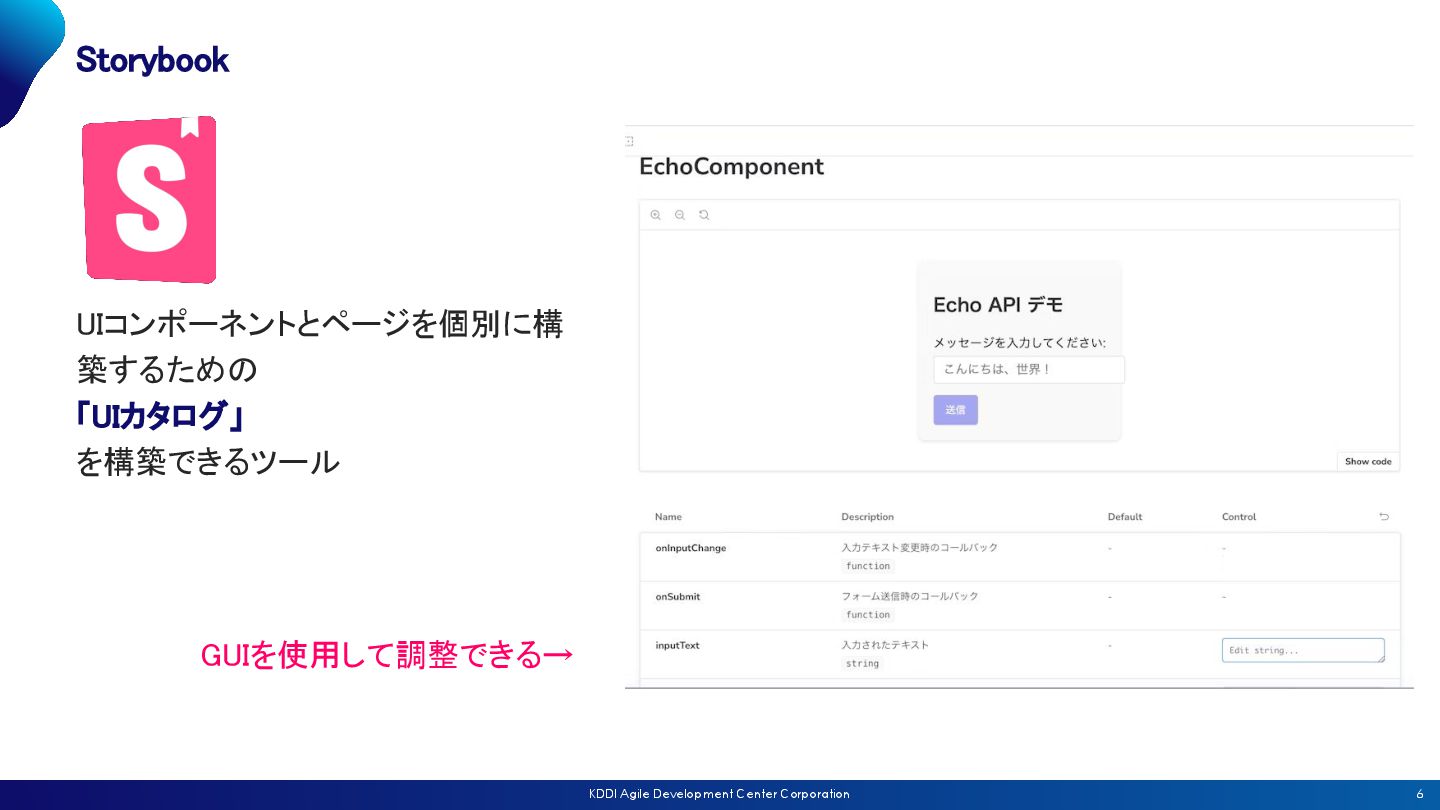This screenshot has width=1440, height=810.
Task: Click the Control column header
Action: click(1239, 517)
